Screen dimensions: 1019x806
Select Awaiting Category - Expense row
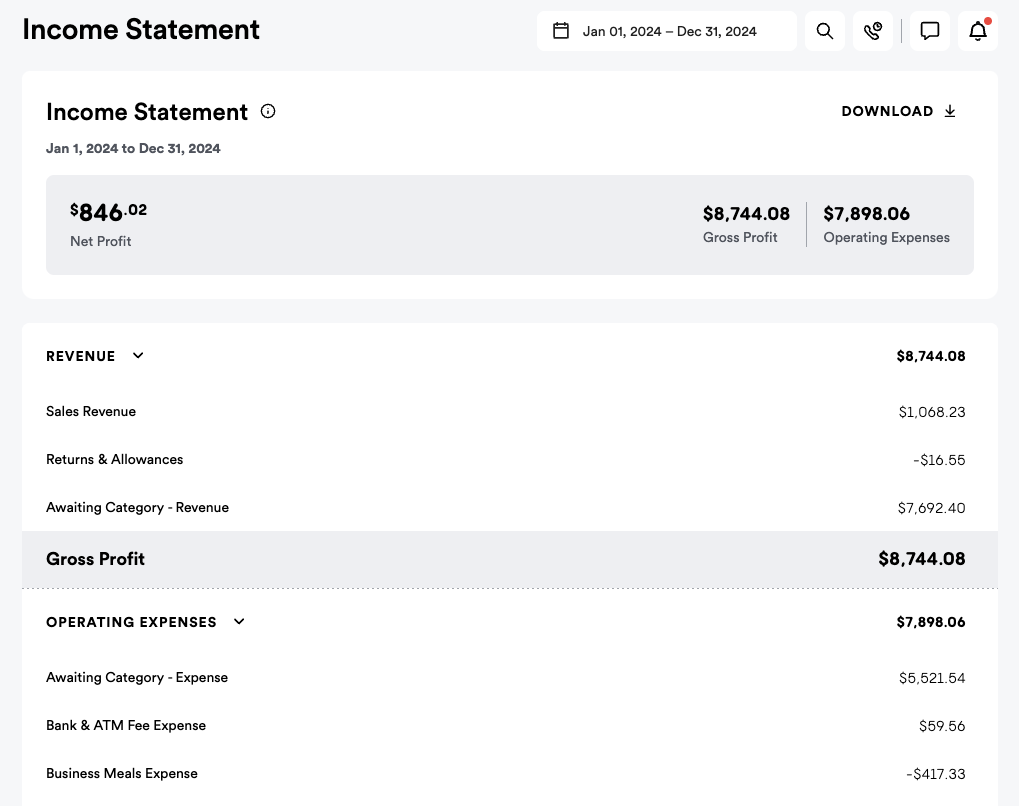pyautogui.click(x=137, y=678)
